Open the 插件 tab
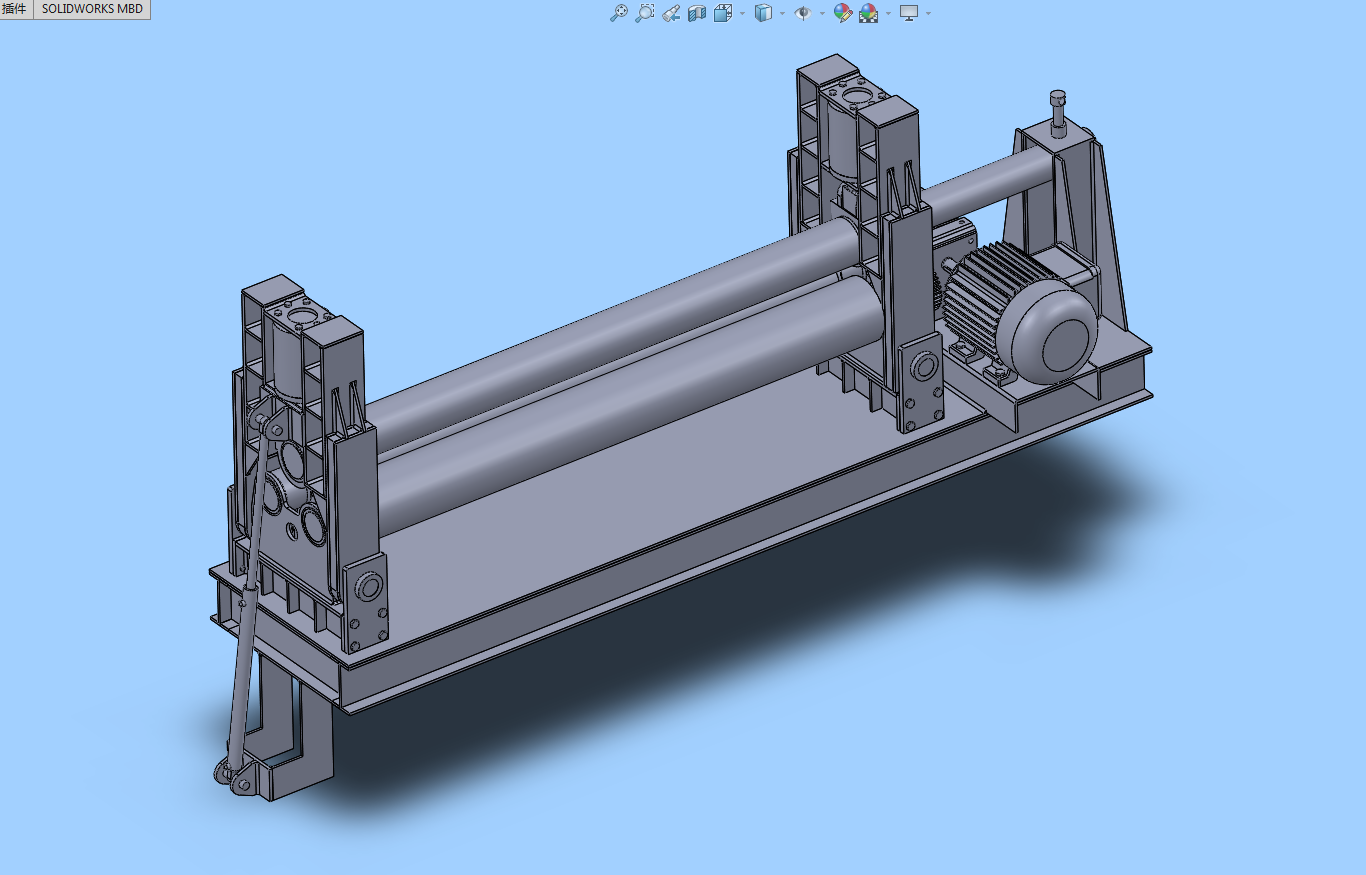Image resolution: width=1366 pixels, height=875 pixels. click(x=16, y=9)
